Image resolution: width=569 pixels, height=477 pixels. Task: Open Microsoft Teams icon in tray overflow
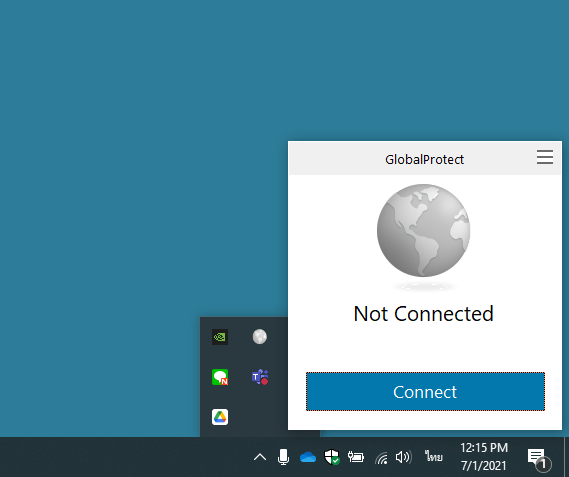tap(260, 377)
